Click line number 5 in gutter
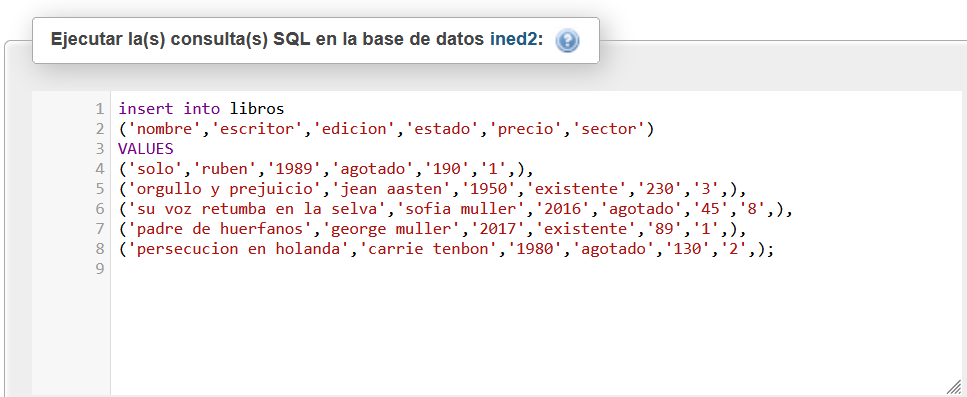The width and height of the screenshot is (967, 397). tap(100, 189)
